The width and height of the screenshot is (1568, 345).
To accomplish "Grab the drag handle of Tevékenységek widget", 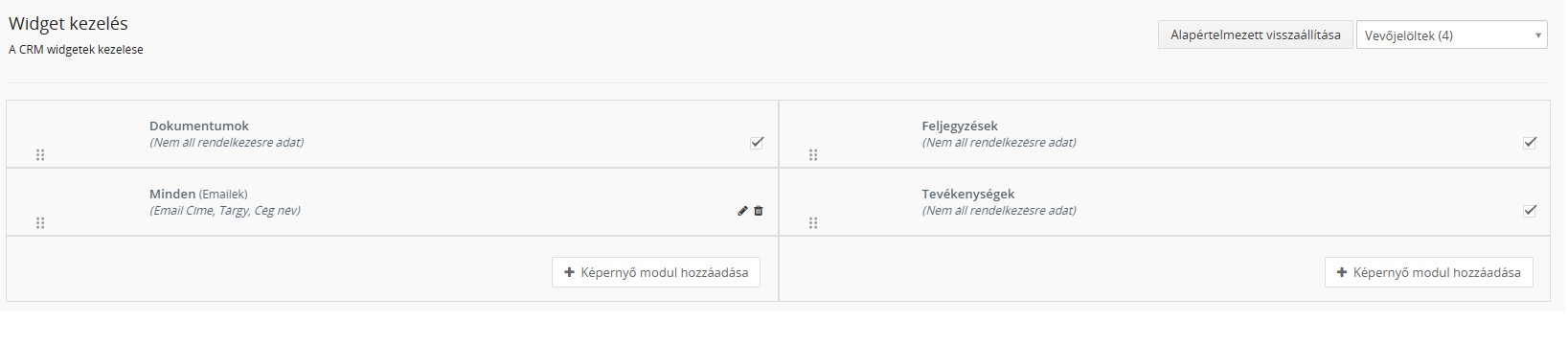I will point(813,222).
